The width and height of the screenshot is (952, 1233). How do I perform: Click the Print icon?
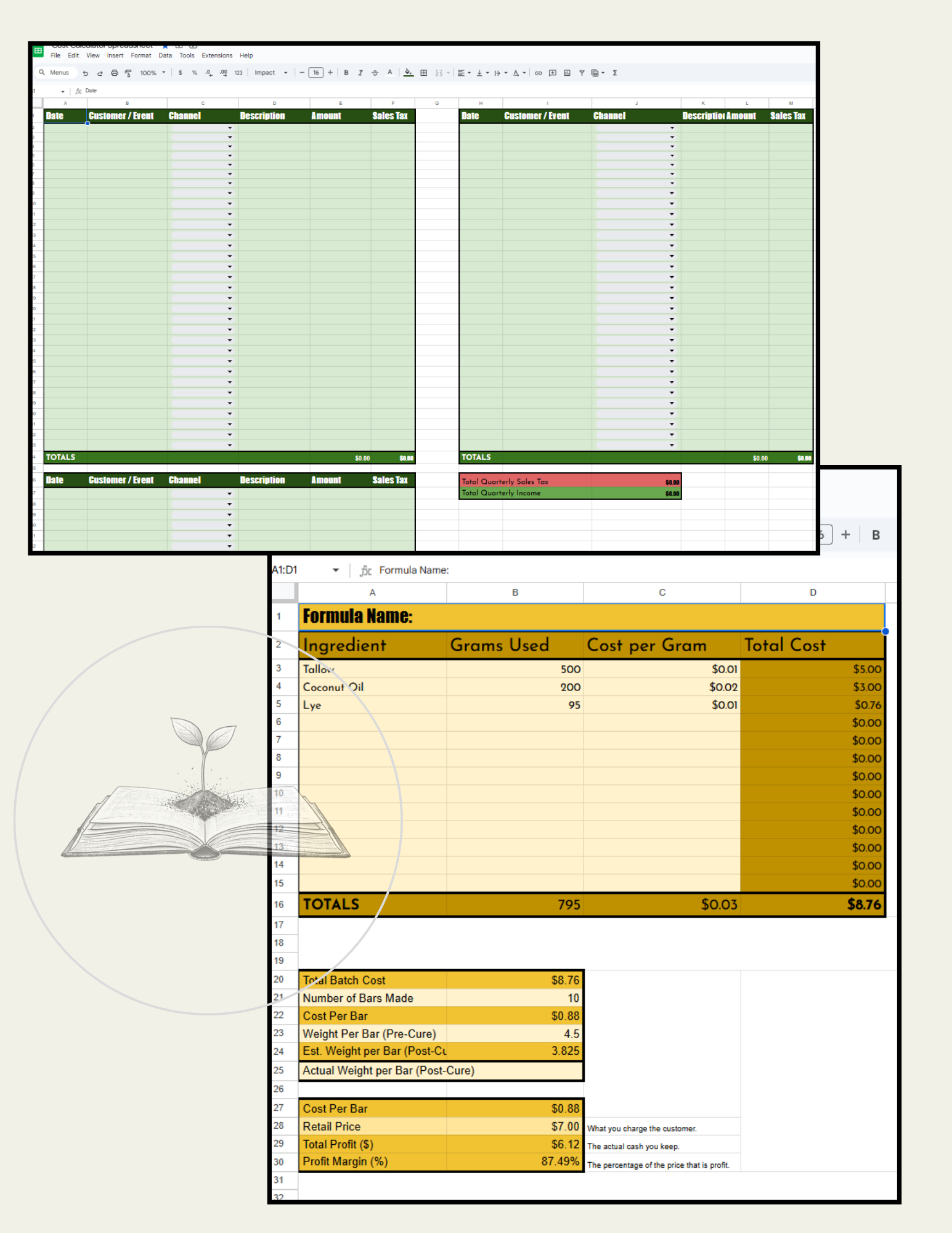pos(114,73)
